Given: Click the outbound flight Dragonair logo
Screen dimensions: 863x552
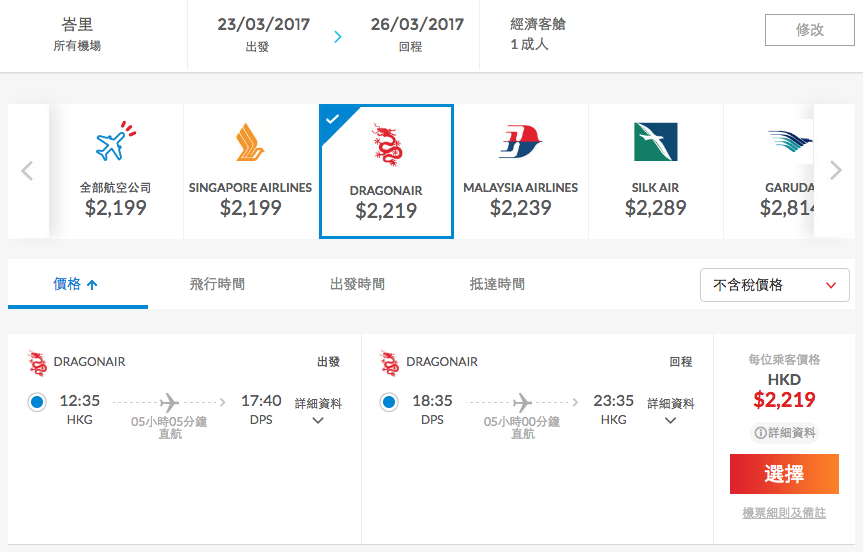Looking at the screenshot, I should pyautogui.click(x=37, y=363).
